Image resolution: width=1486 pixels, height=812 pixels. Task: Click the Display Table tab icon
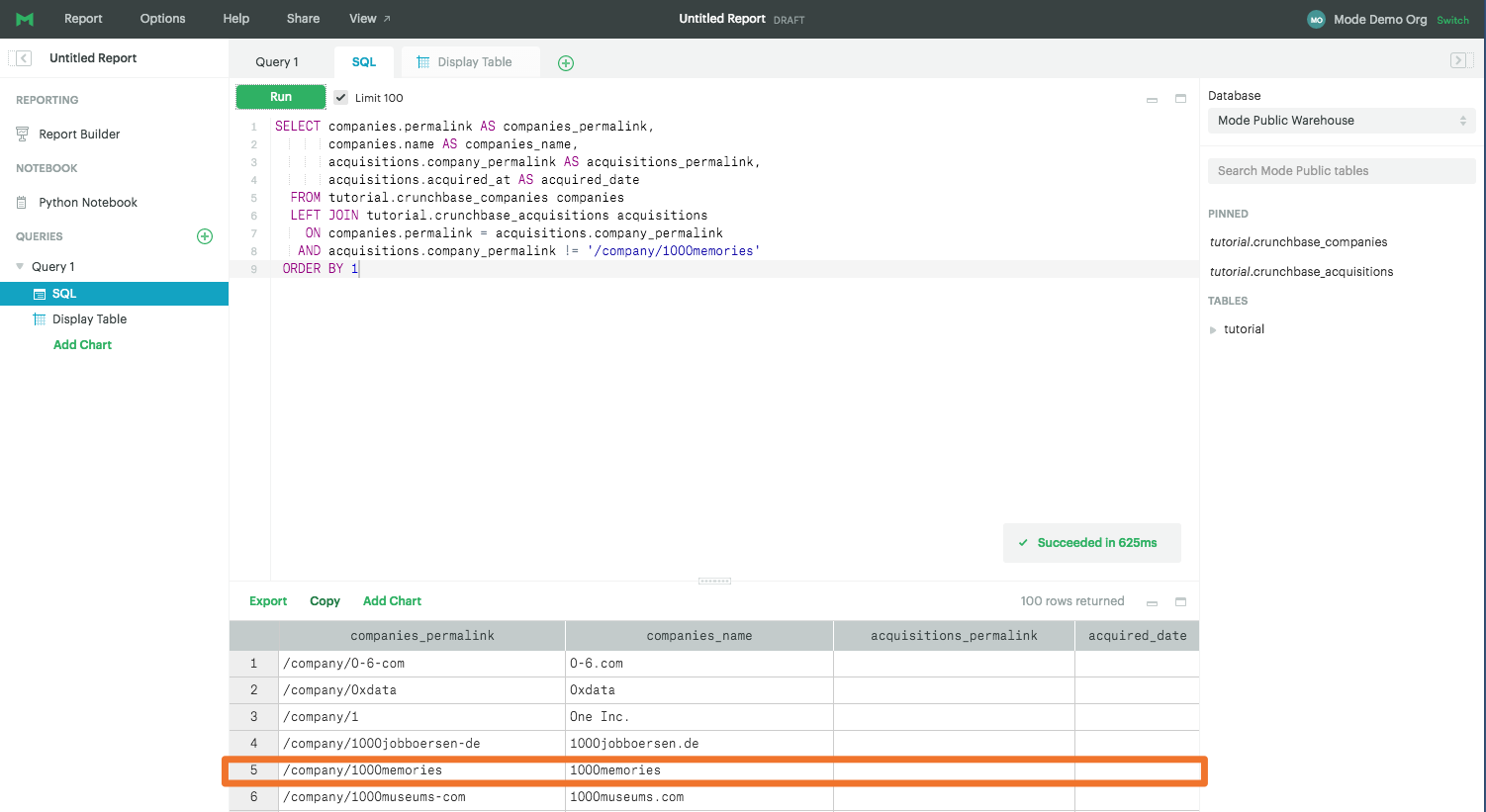(423, 62)
